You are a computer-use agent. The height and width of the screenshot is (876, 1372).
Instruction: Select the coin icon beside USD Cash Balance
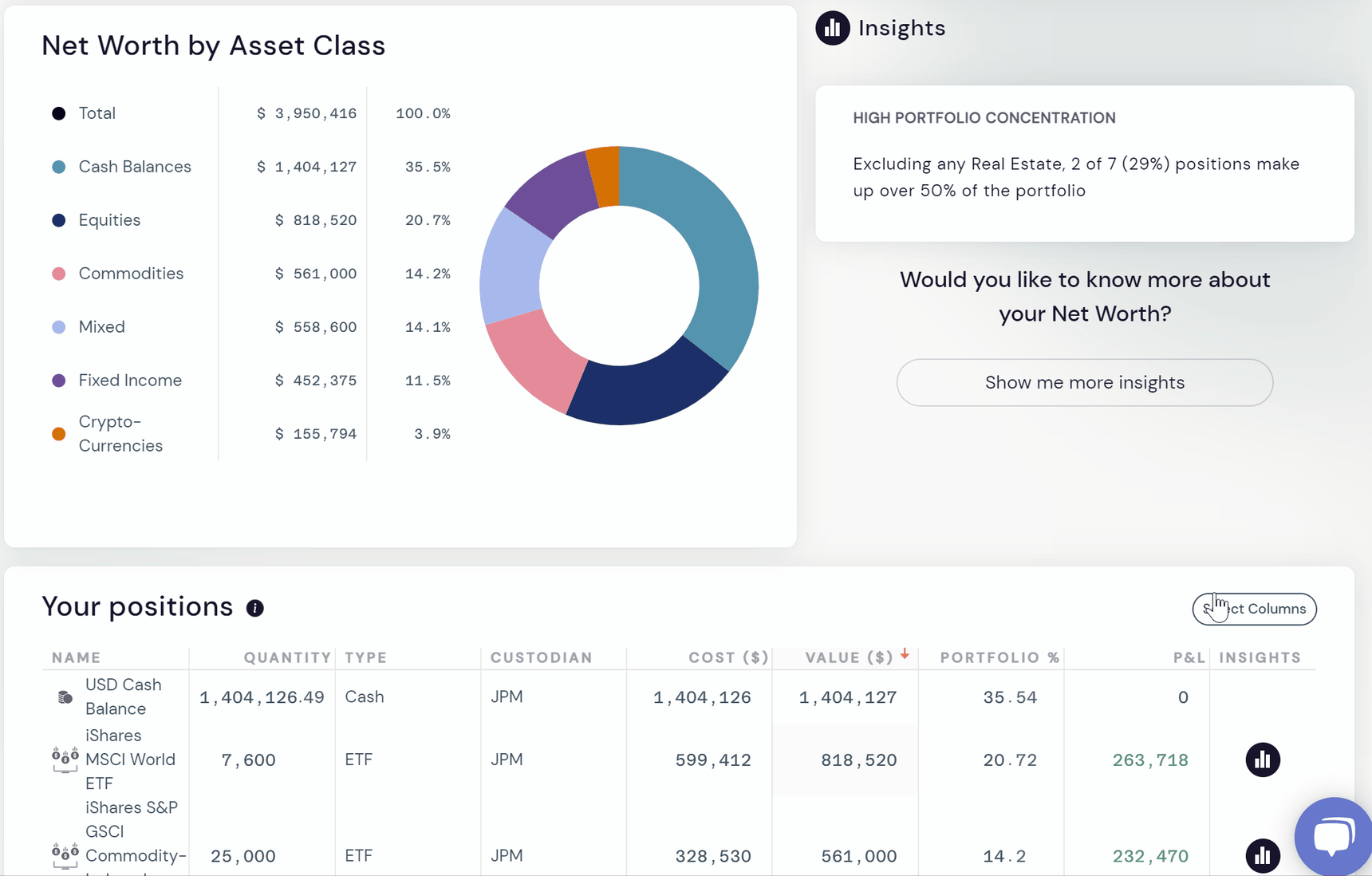63,696
